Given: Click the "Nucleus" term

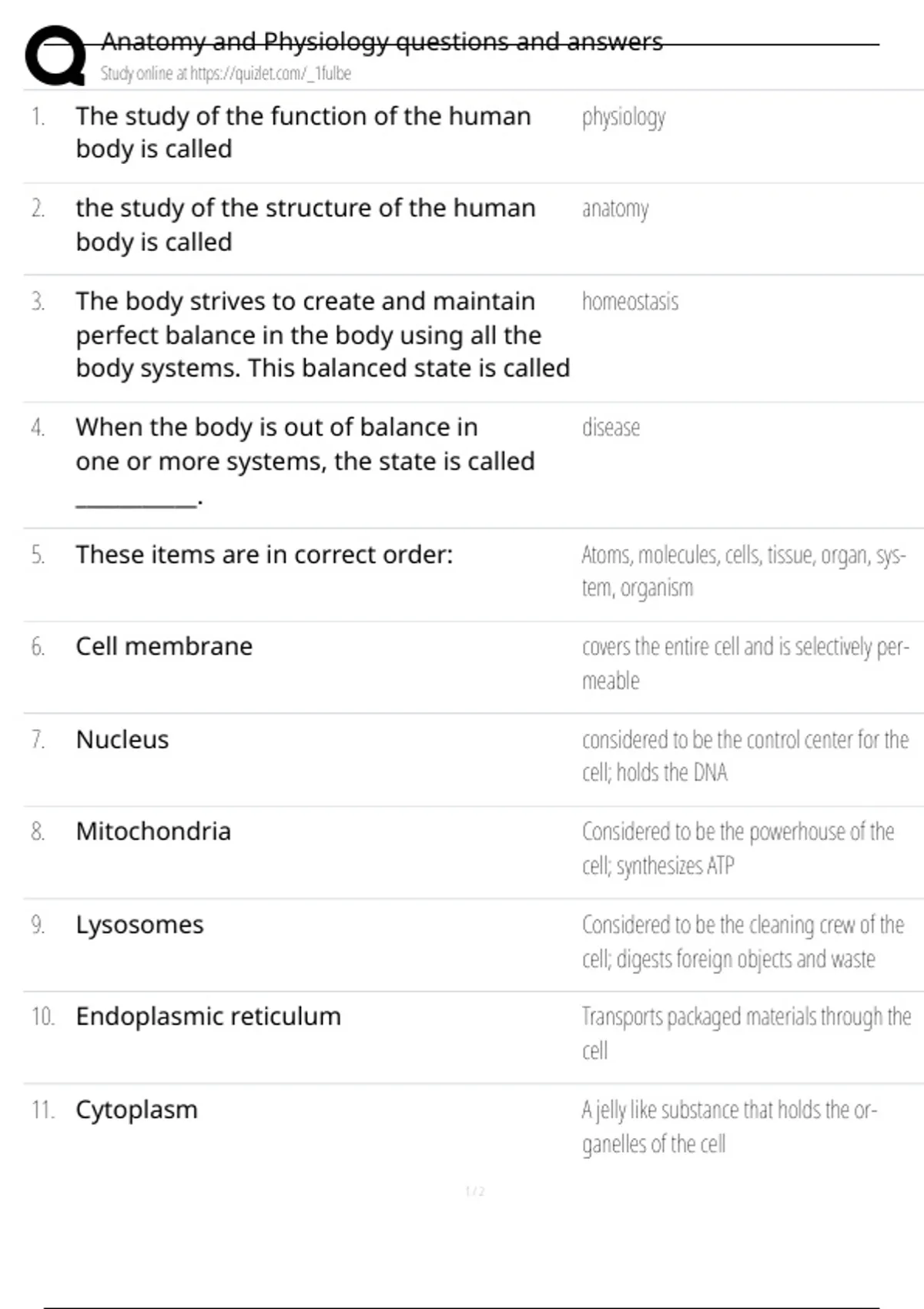Looking at the screenshot, I should [x=122, y=740].
